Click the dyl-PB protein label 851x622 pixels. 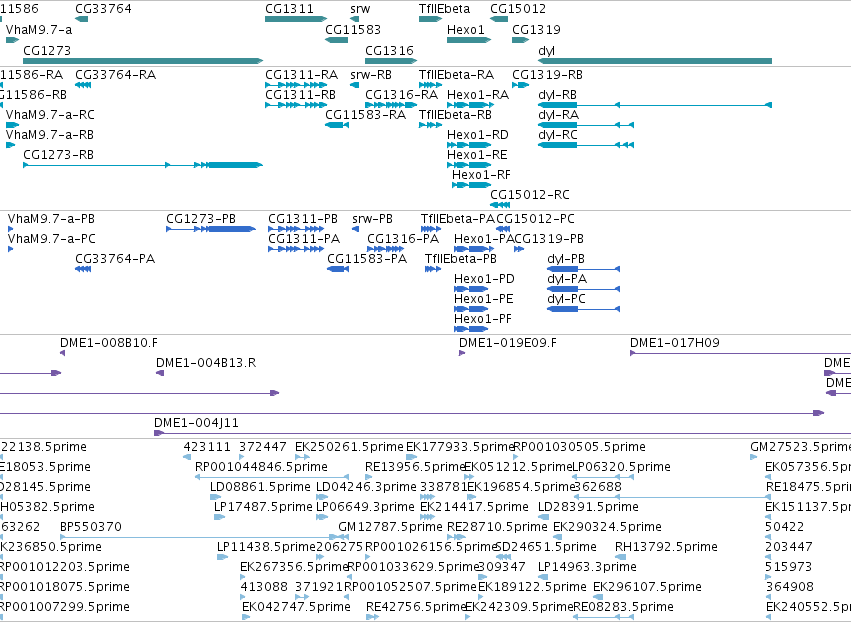point(566,258)
